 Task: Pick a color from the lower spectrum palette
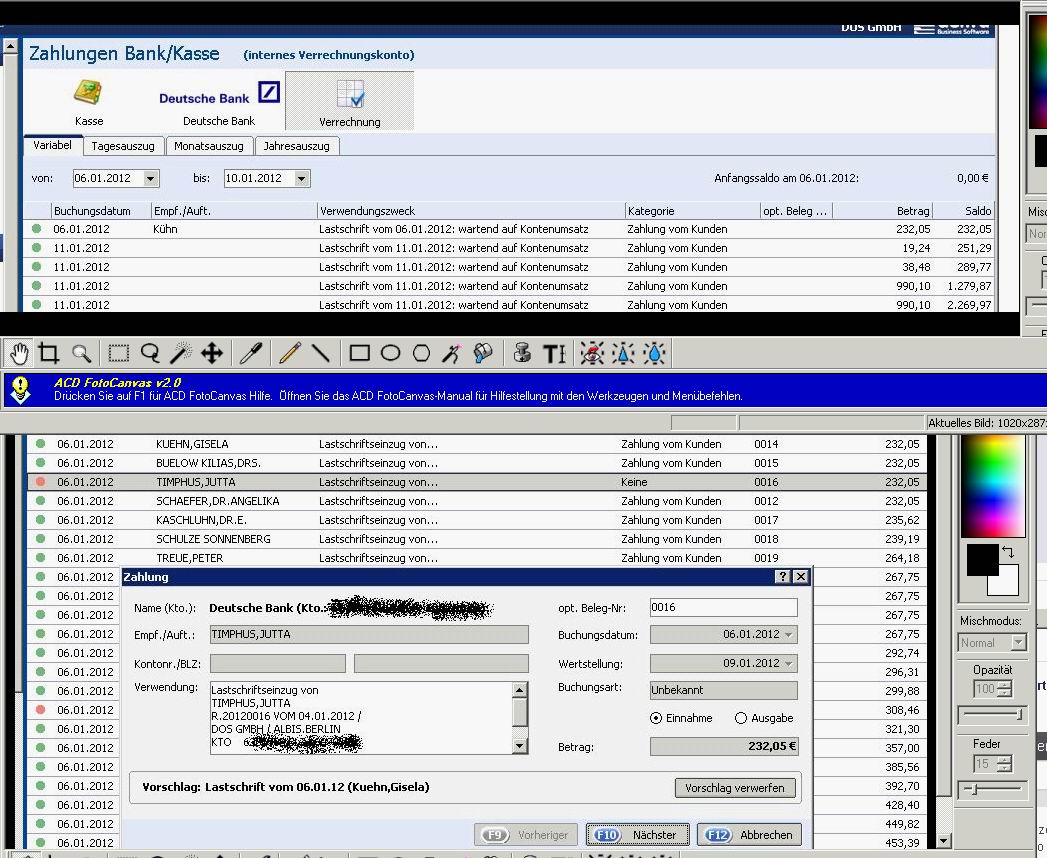(x=992, y=486)
